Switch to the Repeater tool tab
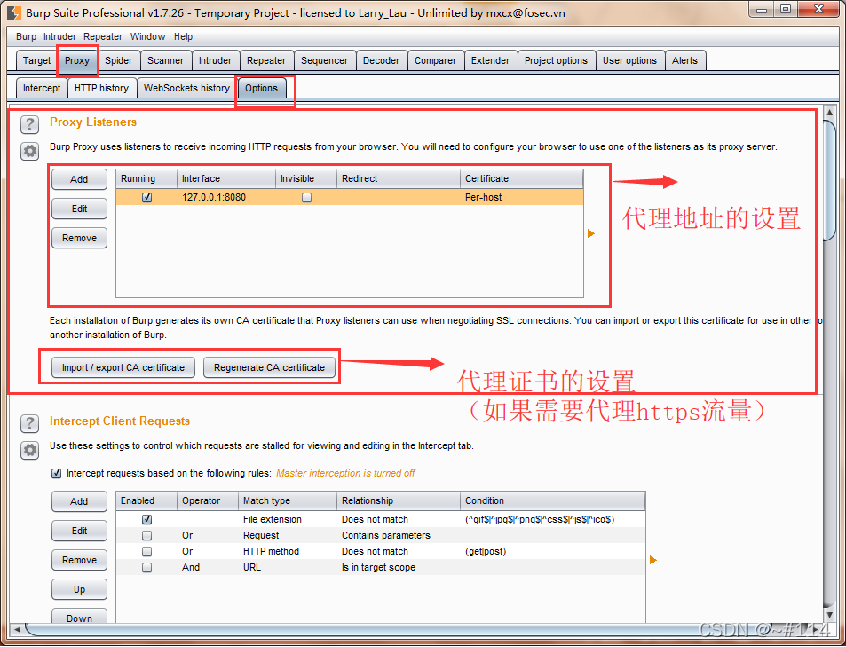Image resolution: width=846 pixels, height=647 pixels. (266, 60)
